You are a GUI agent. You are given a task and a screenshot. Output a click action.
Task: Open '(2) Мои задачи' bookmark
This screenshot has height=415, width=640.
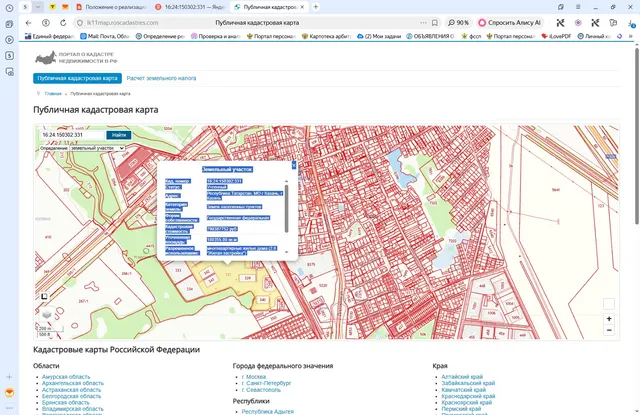coord(379,36)
